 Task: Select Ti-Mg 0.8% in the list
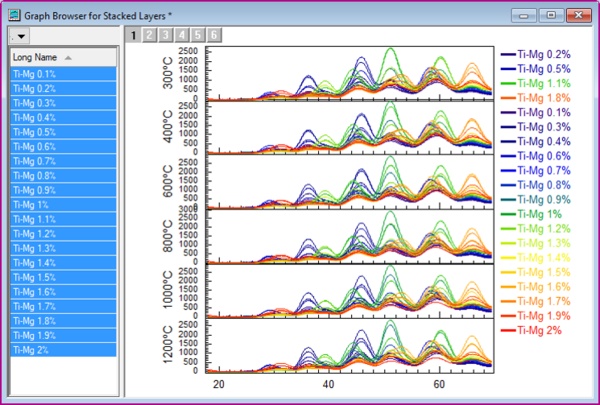pyautogui.click(x=64, y=176)
